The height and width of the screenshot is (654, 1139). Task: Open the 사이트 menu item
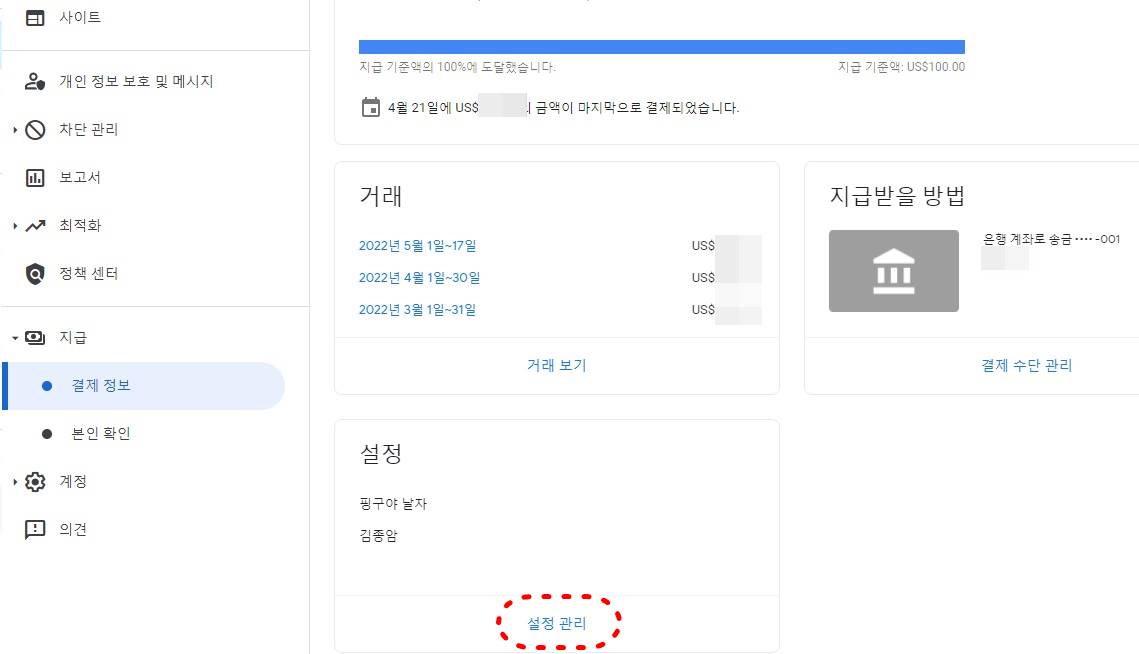click(80, 17)
